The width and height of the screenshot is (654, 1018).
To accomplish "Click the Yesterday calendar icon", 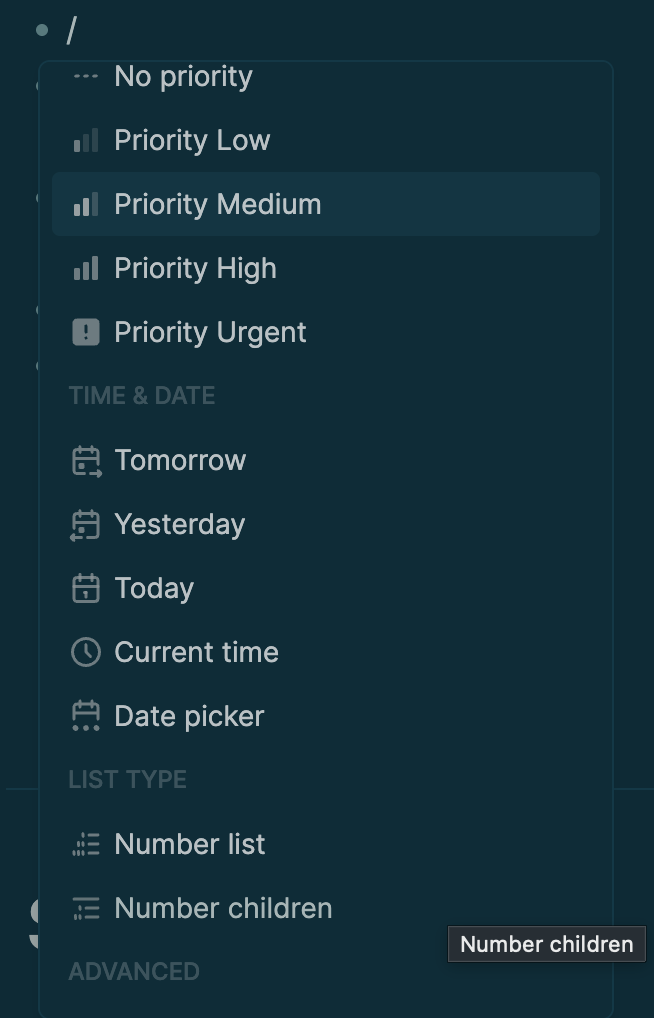I will click(x=86, y=525).
